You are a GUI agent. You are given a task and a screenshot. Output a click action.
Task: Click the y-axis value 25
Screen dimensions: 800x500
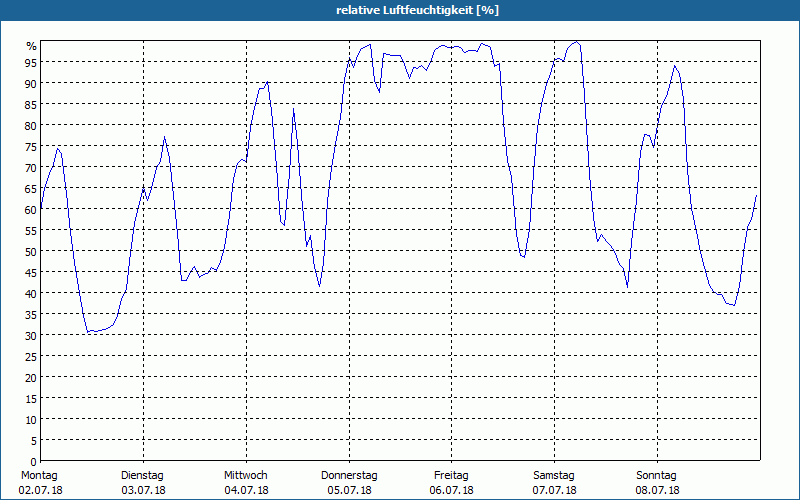(x=31, y=357)
